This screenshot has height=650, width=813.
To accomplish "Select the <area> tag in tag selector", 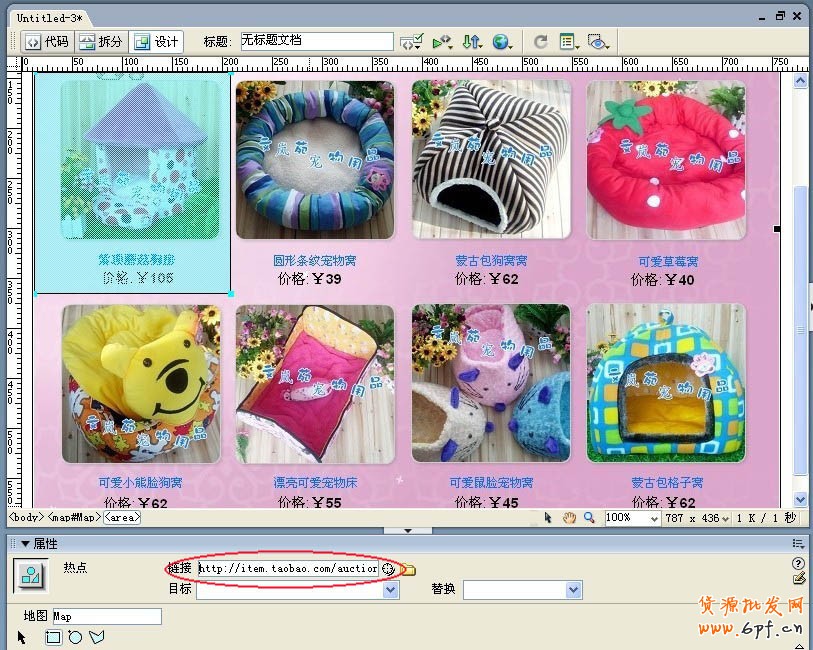I will click(x=122, y=518).
